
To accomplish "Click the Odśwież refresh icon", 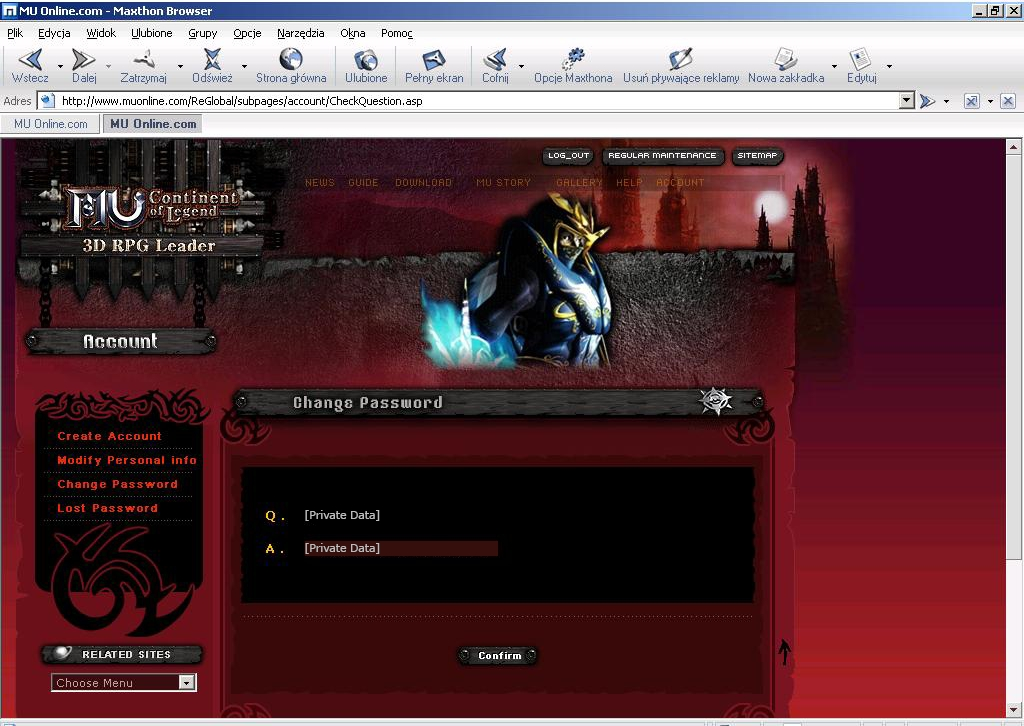I will [x=212, y=59].
